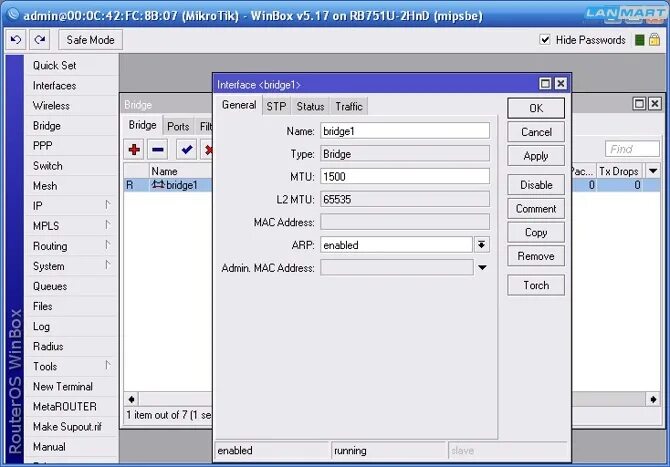Viewport: 670px width, 467px height.
Task: Open the ARP dropdown arrow
Action: click(x=482, y=245)
